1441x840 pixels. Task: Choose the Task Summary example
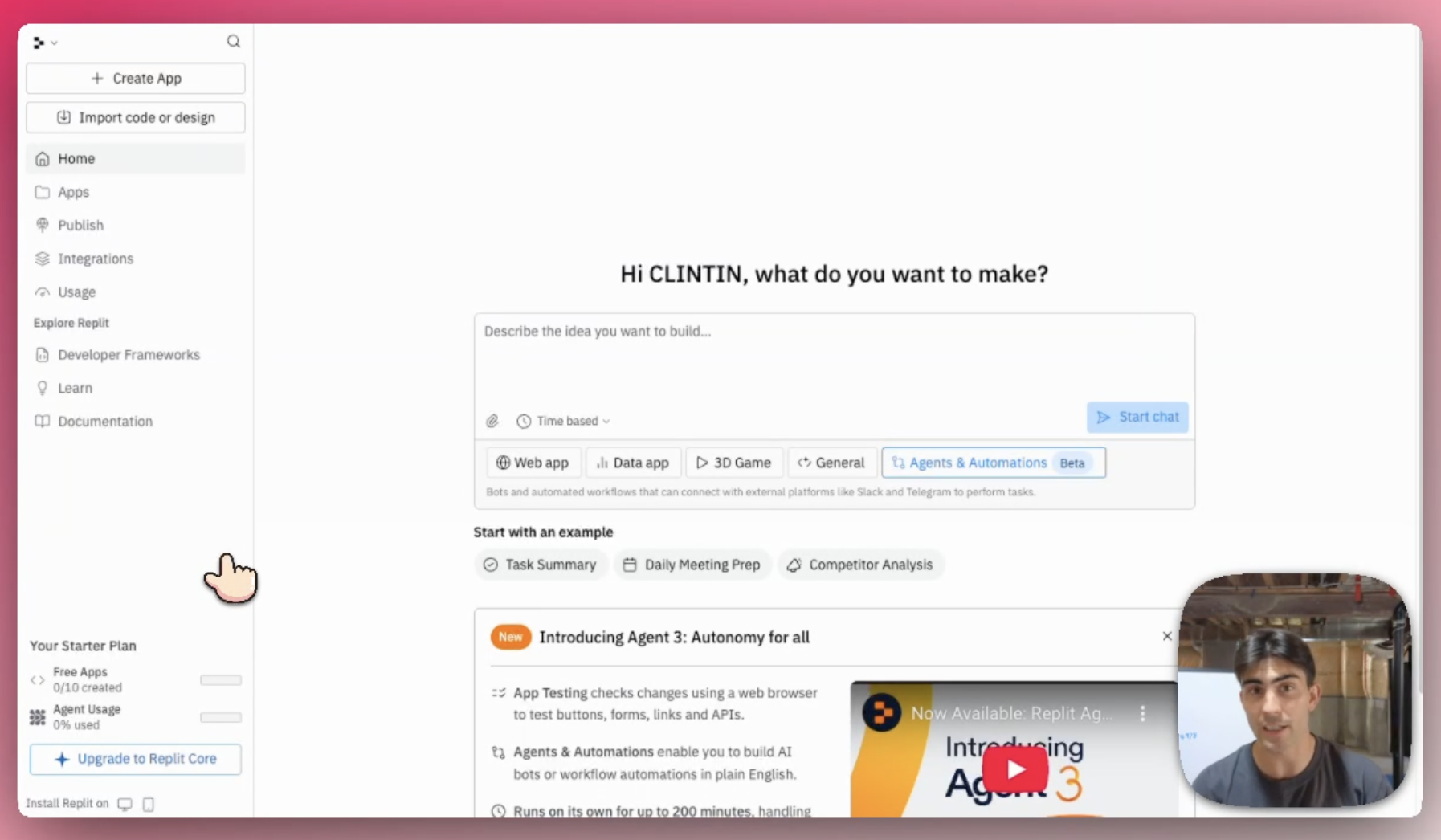click(540, 565)
